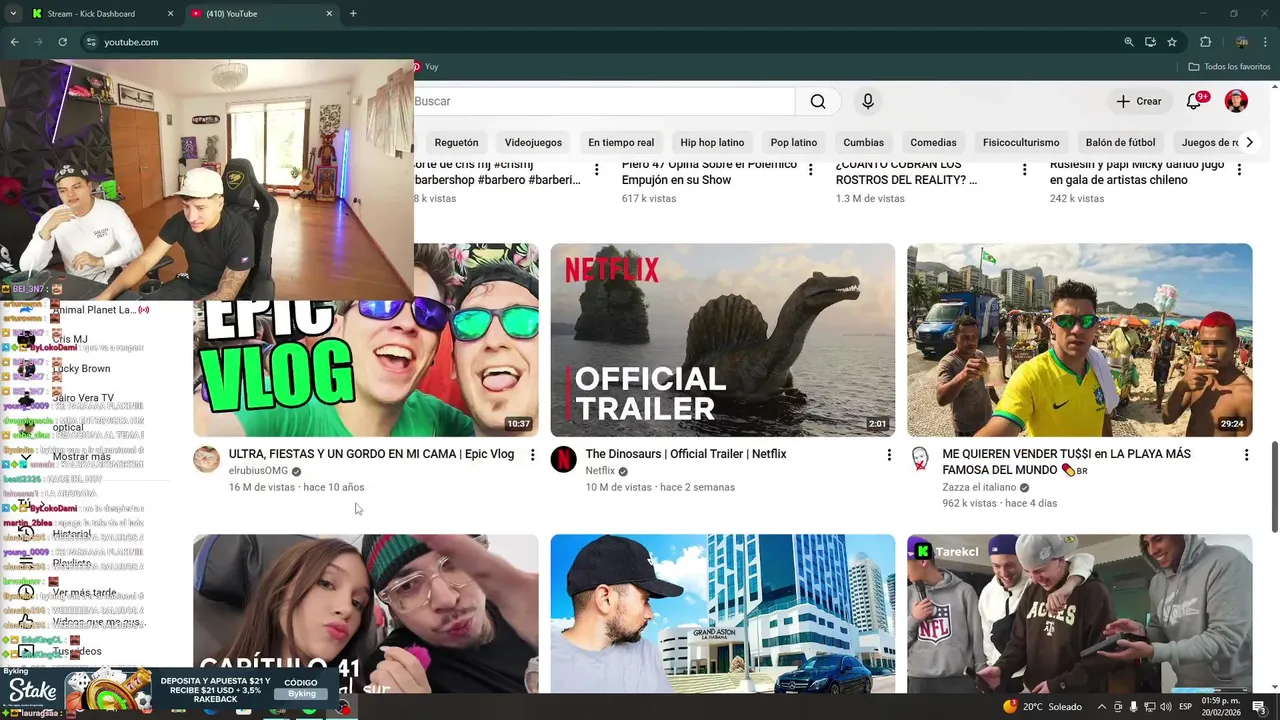Open options for Epic Vlog video
The height and width of the screenshot is (720, 1280).
click(532, 455)
